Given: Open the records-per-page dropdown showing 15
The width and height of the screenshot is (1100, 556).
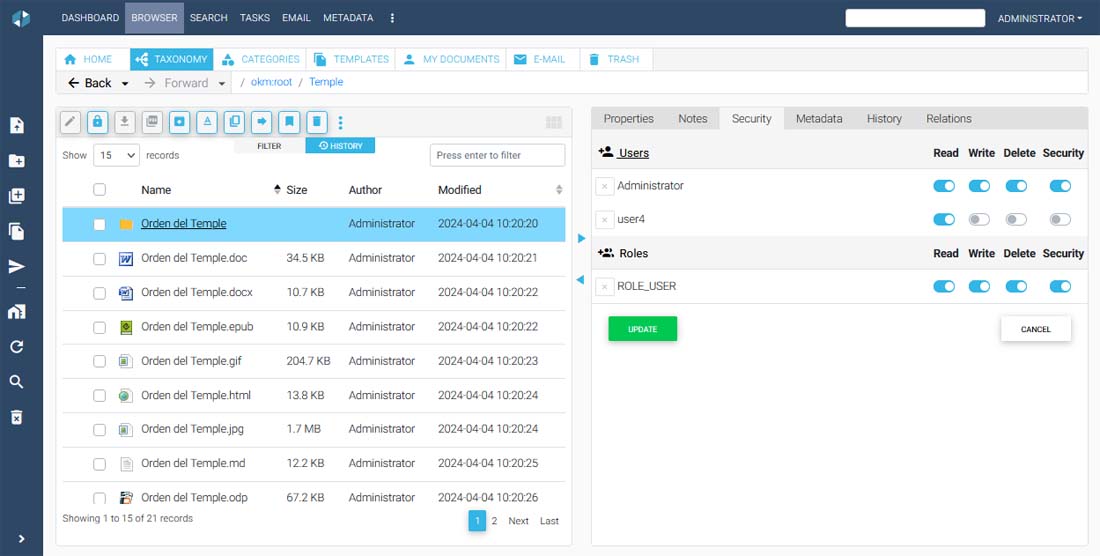Looking at the screenshot, I should coord(117,155).
